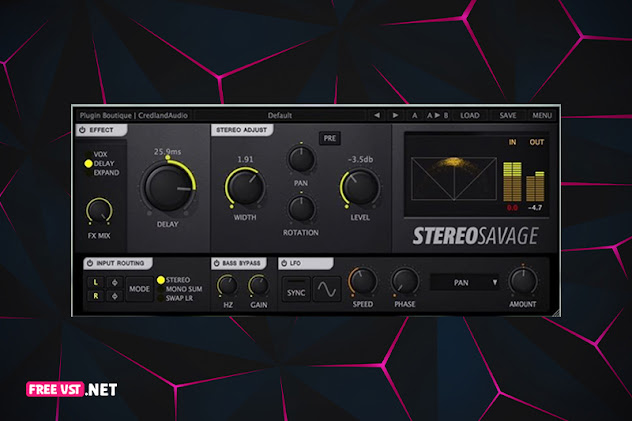The height and width of the screenshot is (421, 632).
Task: Click the 1.91 width value
Action: 245,160
